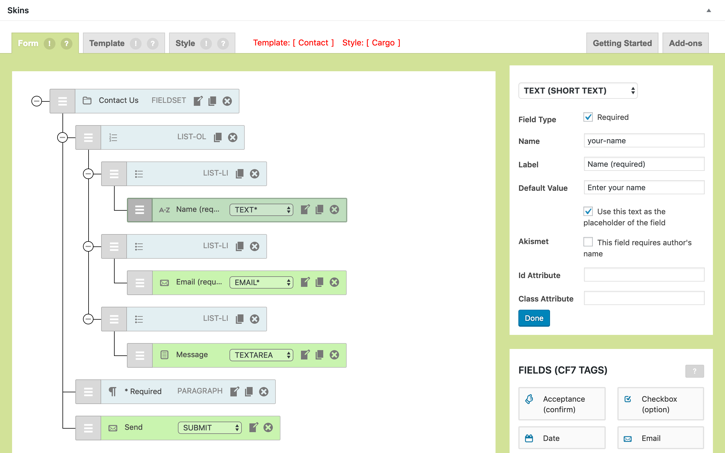
Task: Collapse the Contact Us fieldset tree
Action: [37, 101]
